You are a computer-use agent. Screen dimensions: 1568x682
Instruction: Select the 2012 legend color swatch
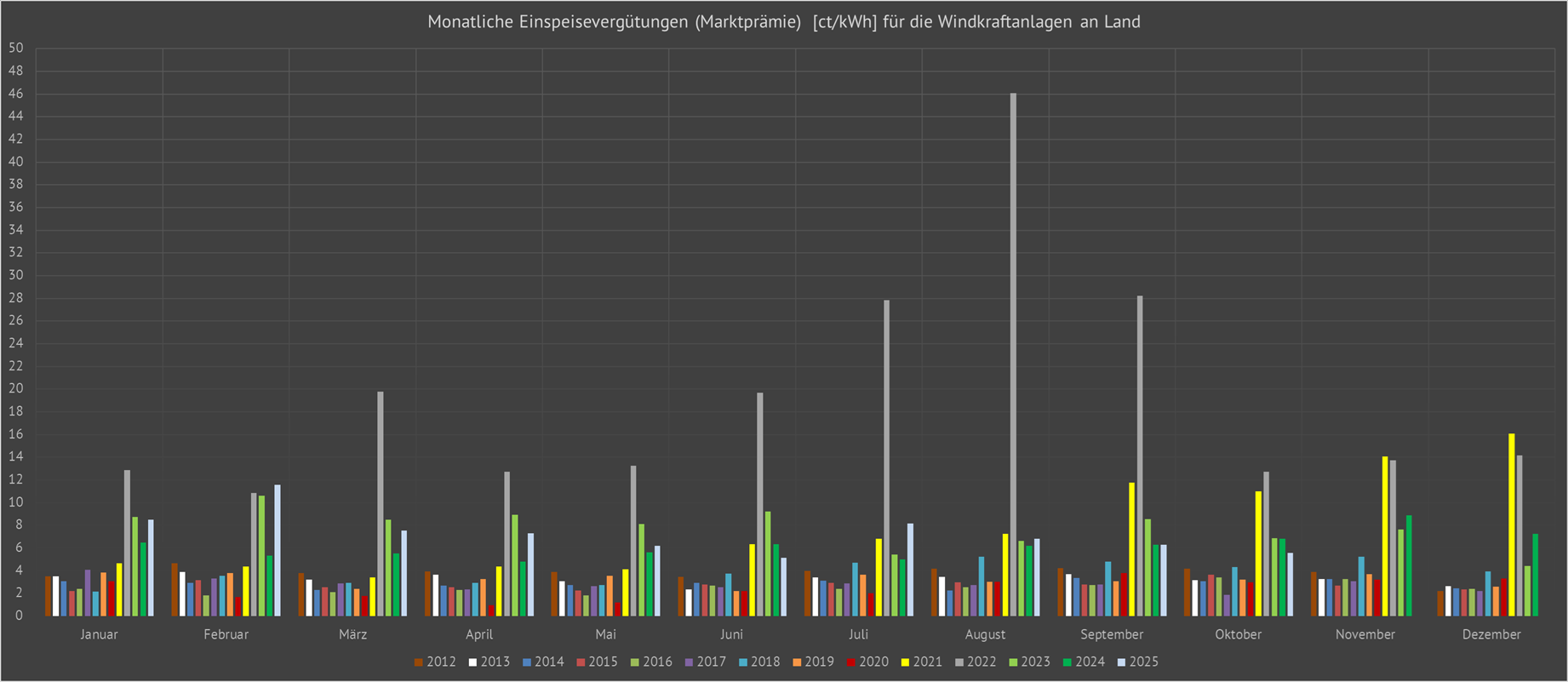point(419,662)
